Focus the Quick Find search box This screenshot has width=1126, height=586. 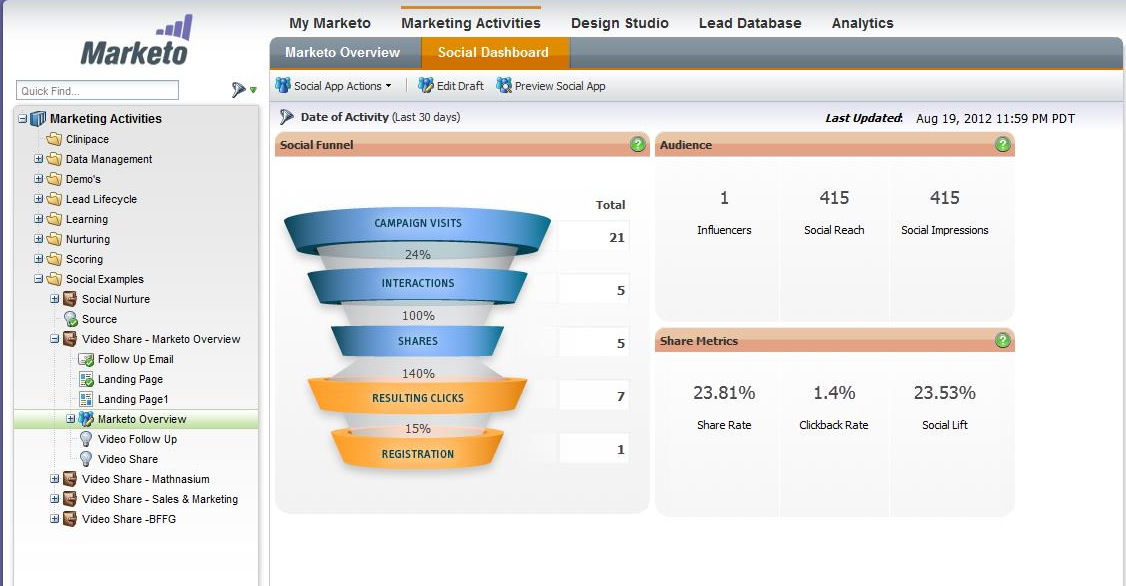click(97, 90)
